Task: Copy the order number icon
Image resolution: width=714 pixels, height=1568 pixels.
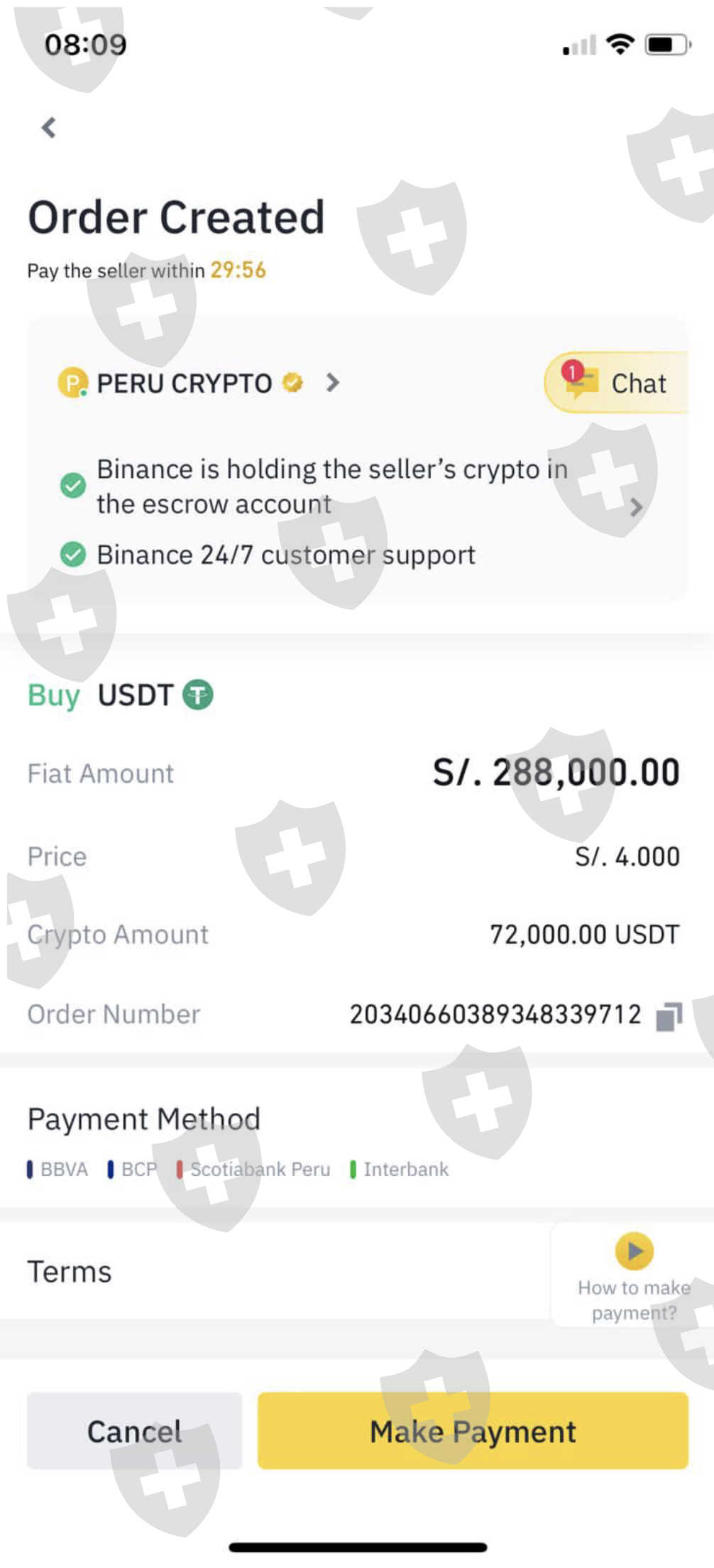Action: (669, 1016)
